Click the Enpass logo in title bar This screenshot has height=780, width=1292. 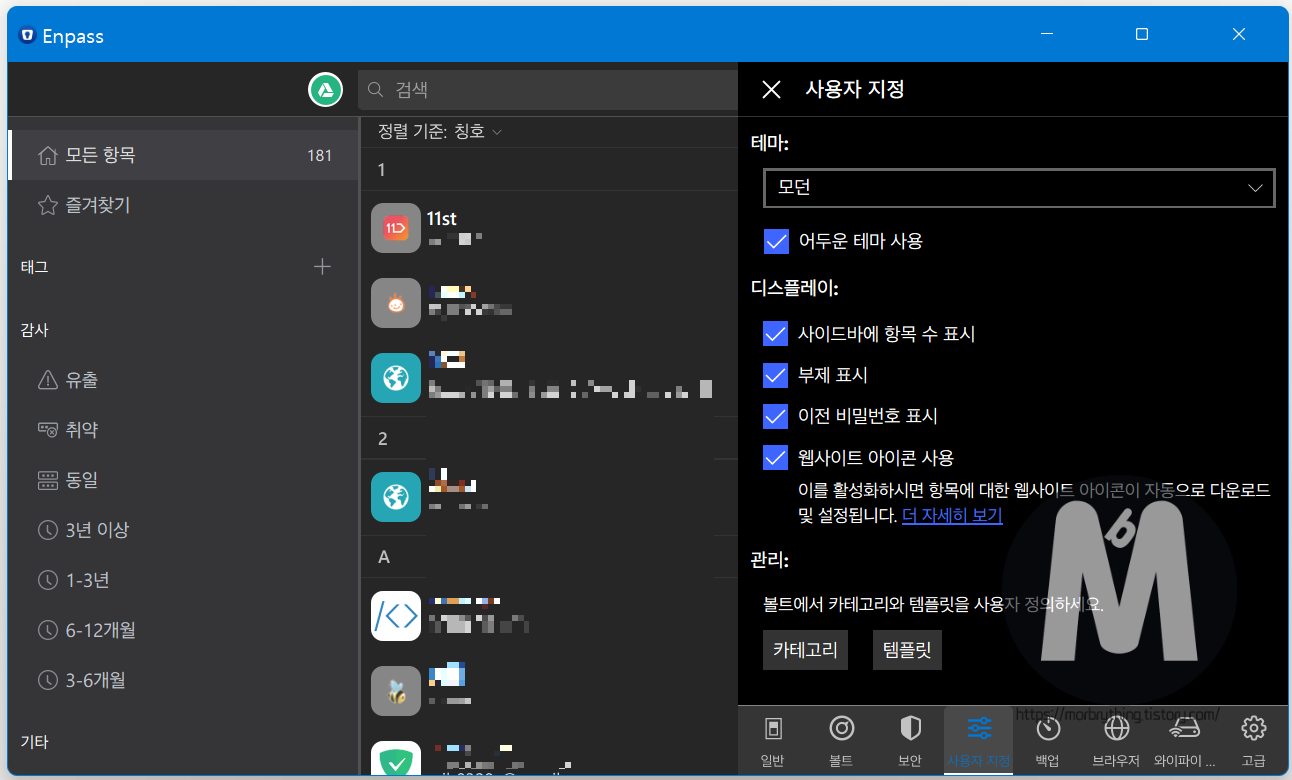[x=28, y=36]
